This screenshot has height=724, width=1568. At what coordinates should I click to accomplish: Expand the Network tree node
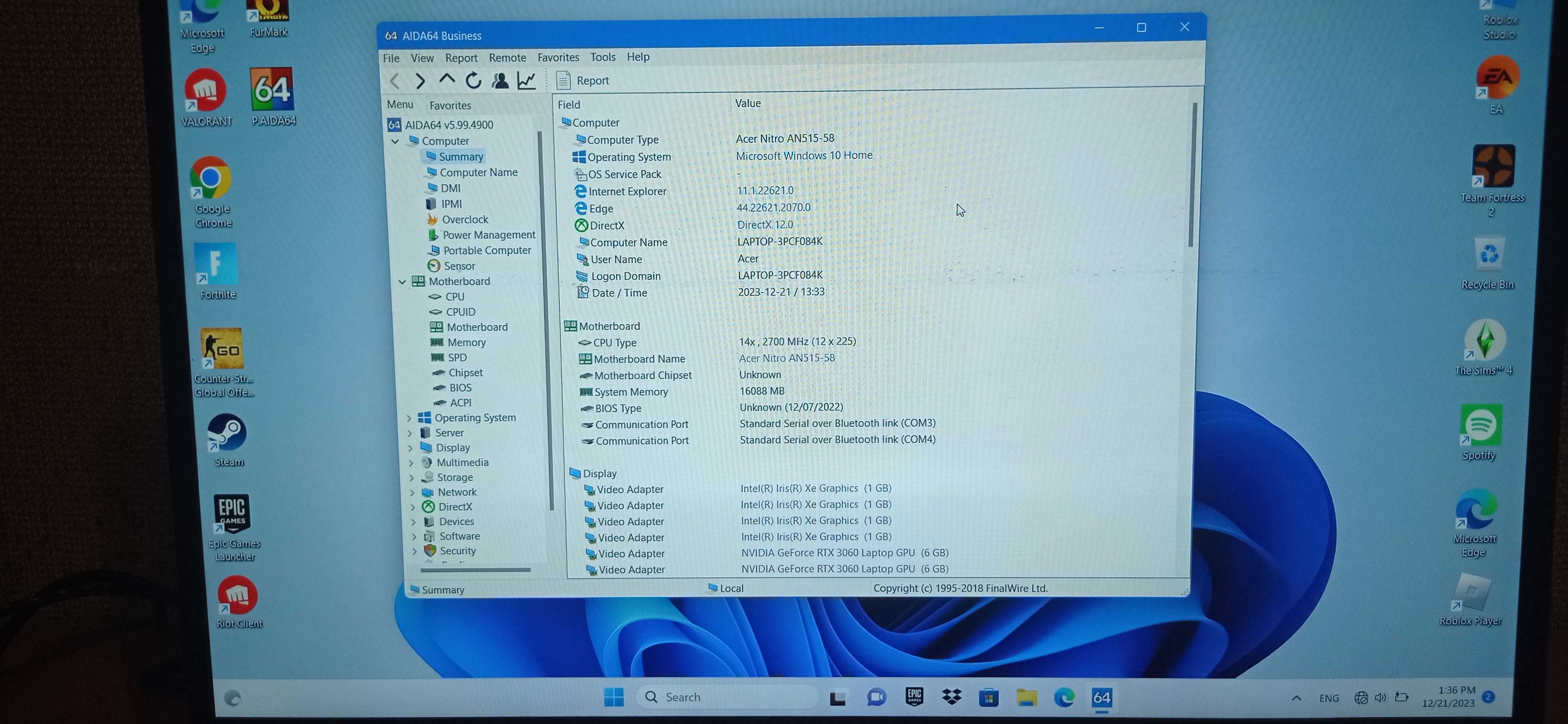coord(412,492)
